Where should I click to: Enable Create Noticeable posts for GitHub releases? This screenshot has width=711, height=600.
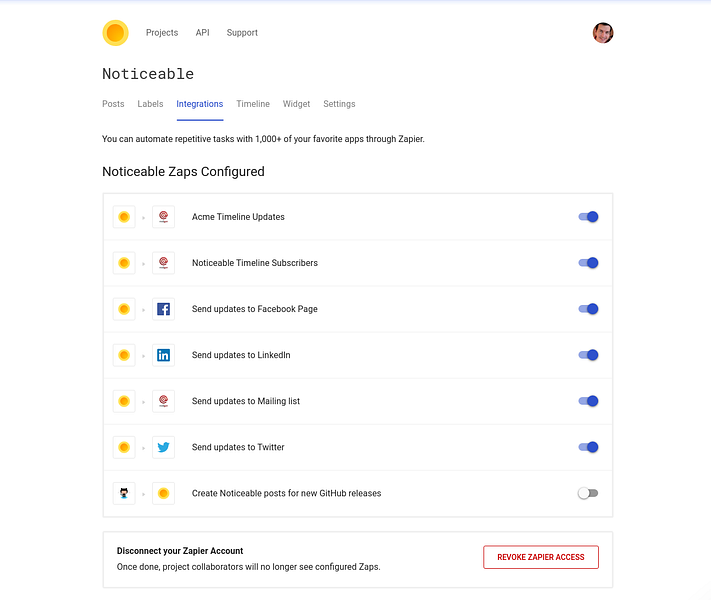[588, 493]
